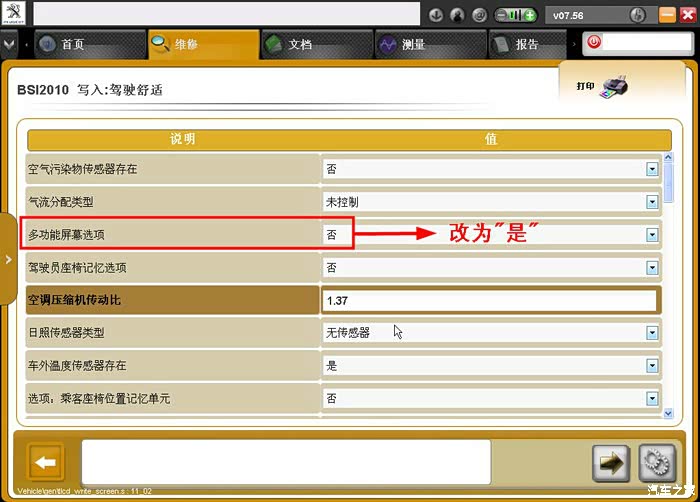
Task: Click the 说明 column header
Action: (182, 139)
